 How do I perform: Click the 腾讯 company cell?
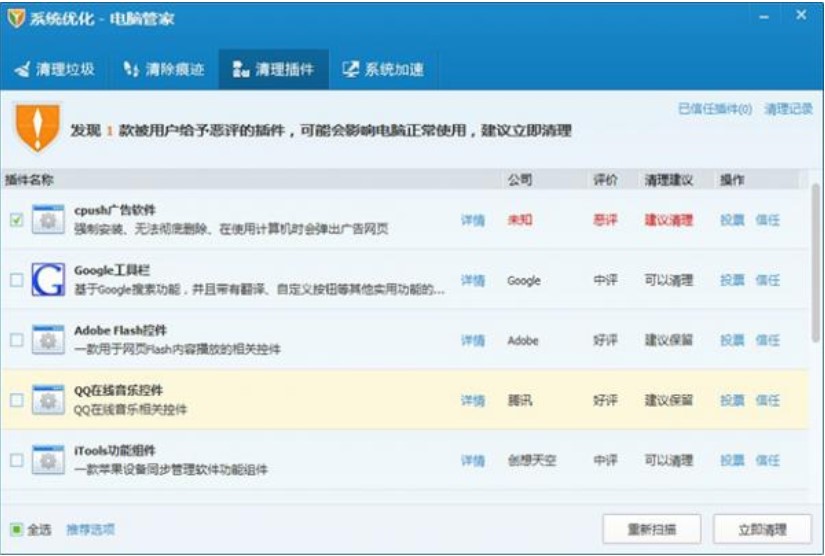(520, 400)
